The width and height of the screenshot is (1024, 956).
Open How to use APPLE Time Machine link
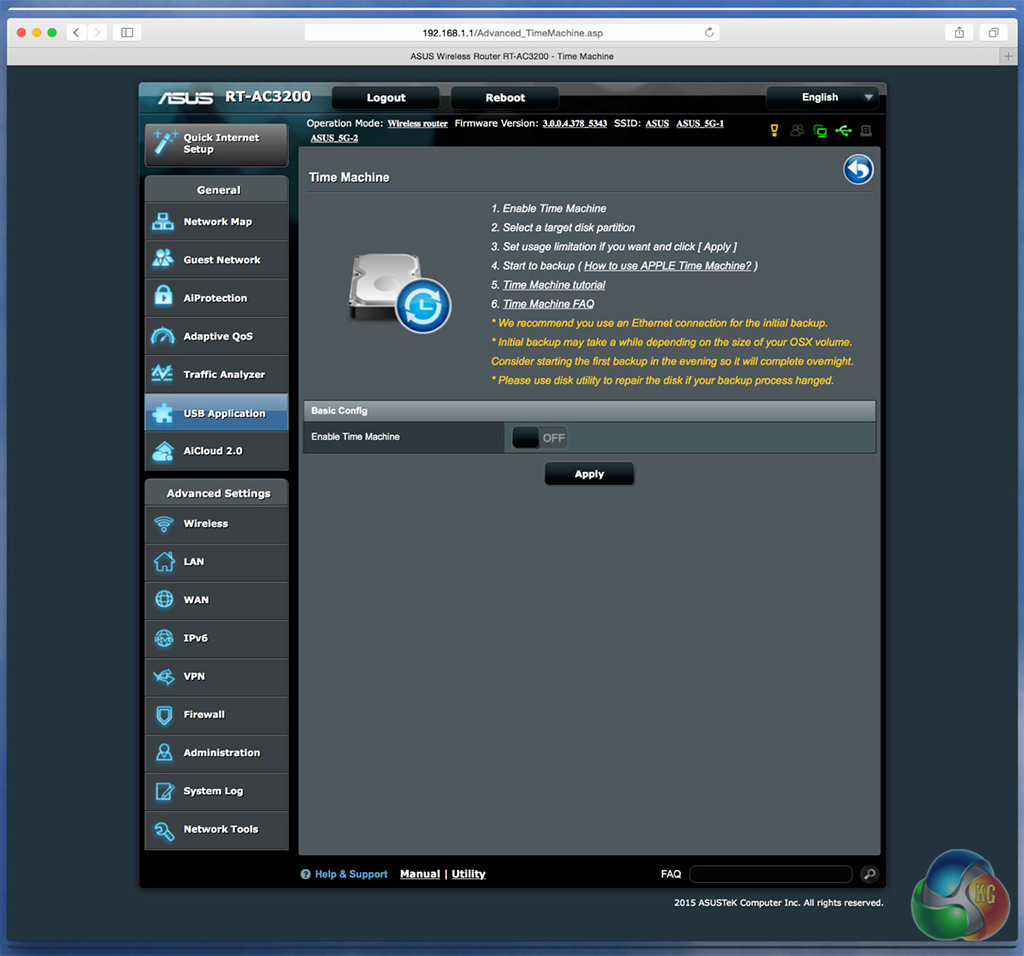(x=667, y=266)
